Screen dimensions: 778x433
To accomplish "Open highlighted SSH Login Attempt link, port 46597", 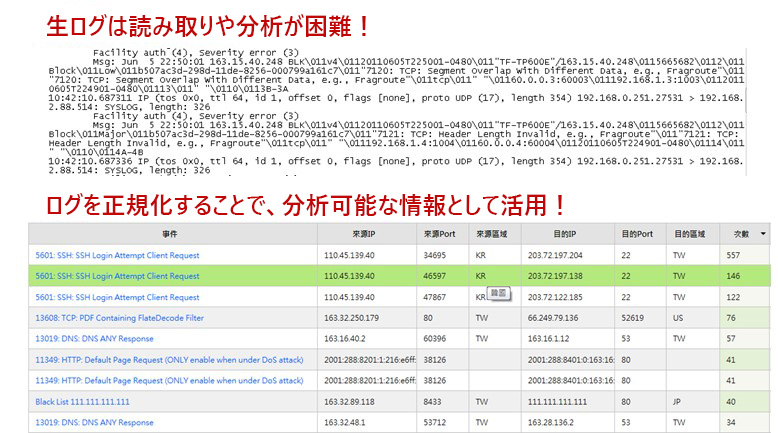I will (117, 276).
